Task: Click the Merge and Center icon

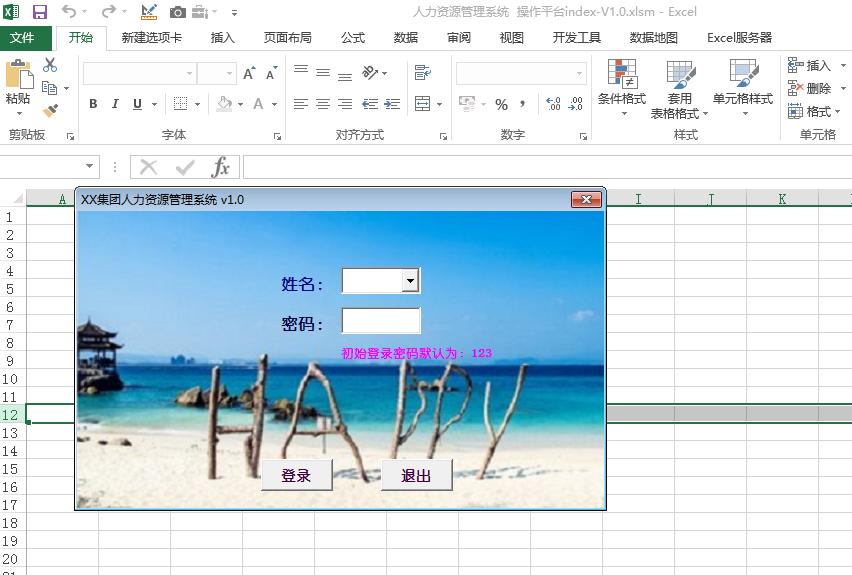Action: (423, 104)
